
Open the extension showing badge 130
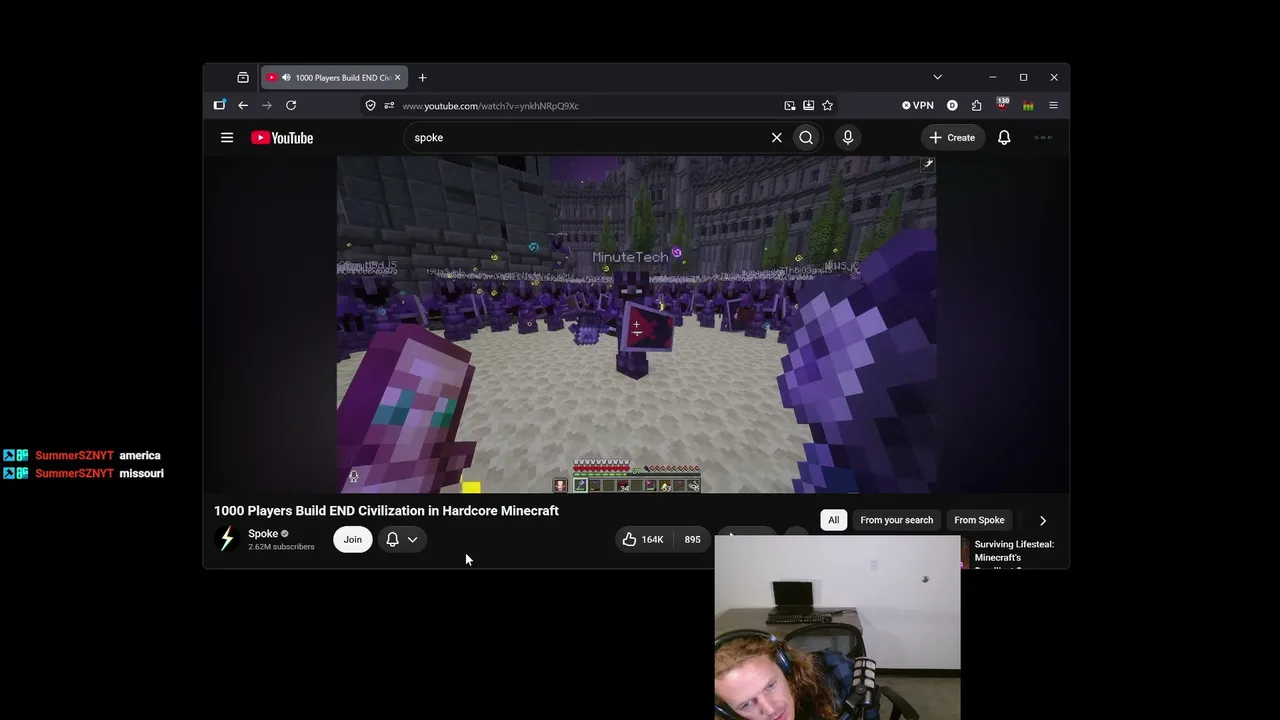1002,104
